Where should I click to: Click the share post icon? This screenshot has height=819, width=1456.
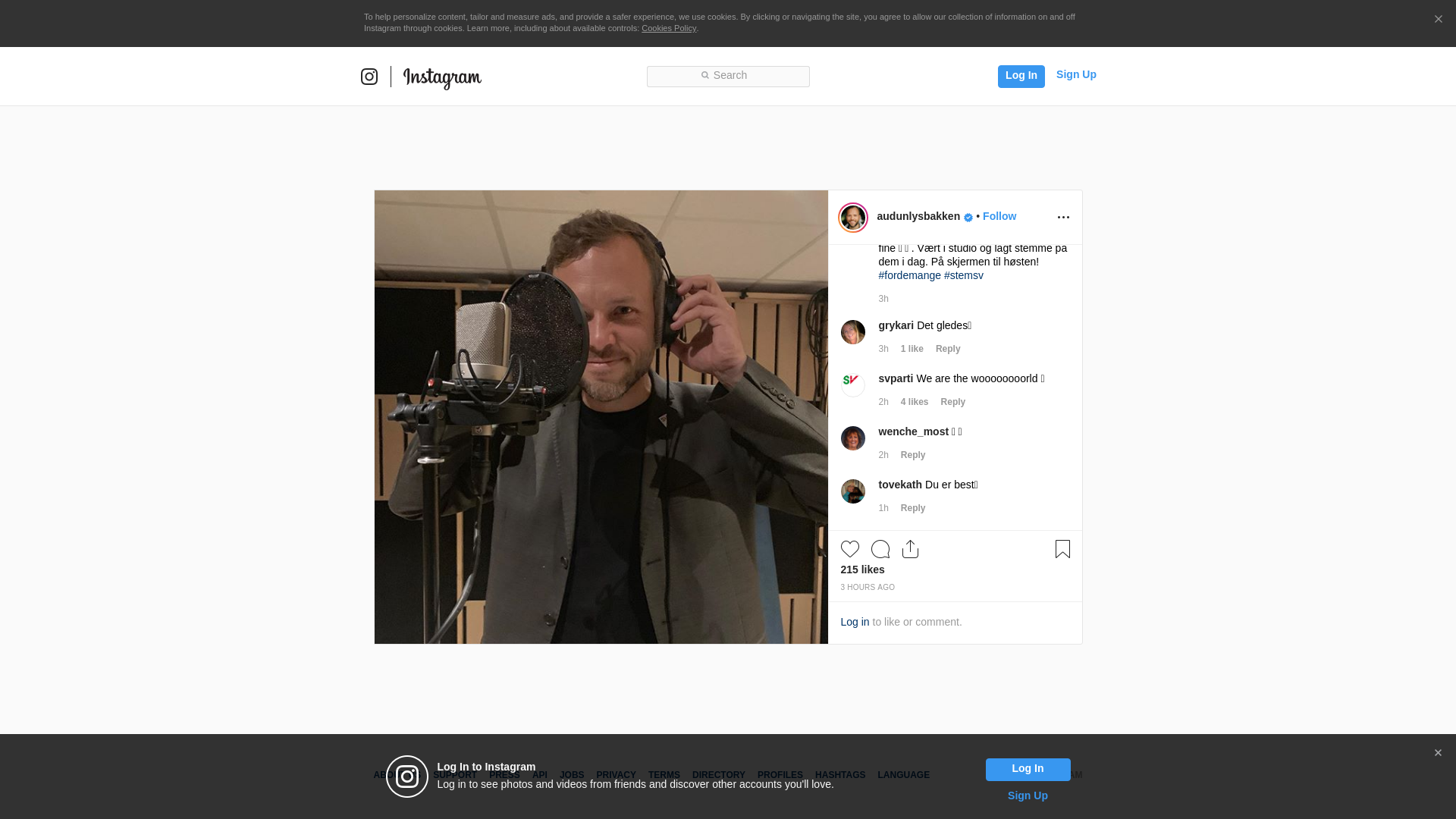click(910, 549)
